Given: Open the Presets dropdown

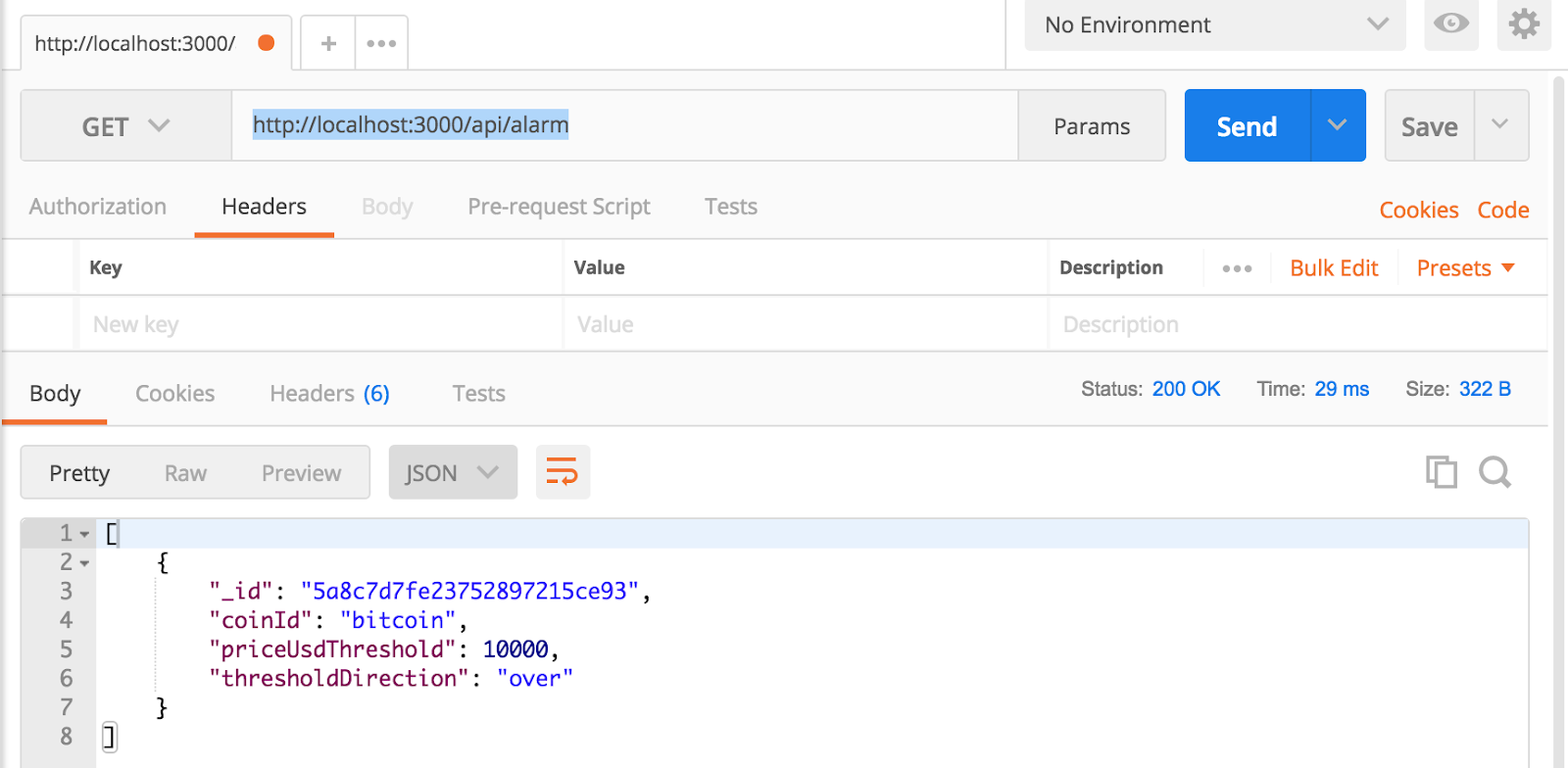Looking at the screenshot, I should [1465, 268].
